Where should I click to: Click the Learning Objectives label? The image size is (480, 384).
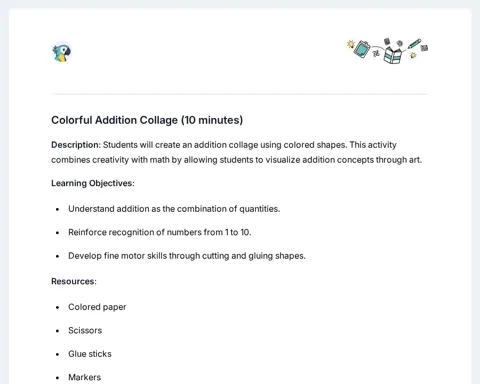click(x=93, y=183)
